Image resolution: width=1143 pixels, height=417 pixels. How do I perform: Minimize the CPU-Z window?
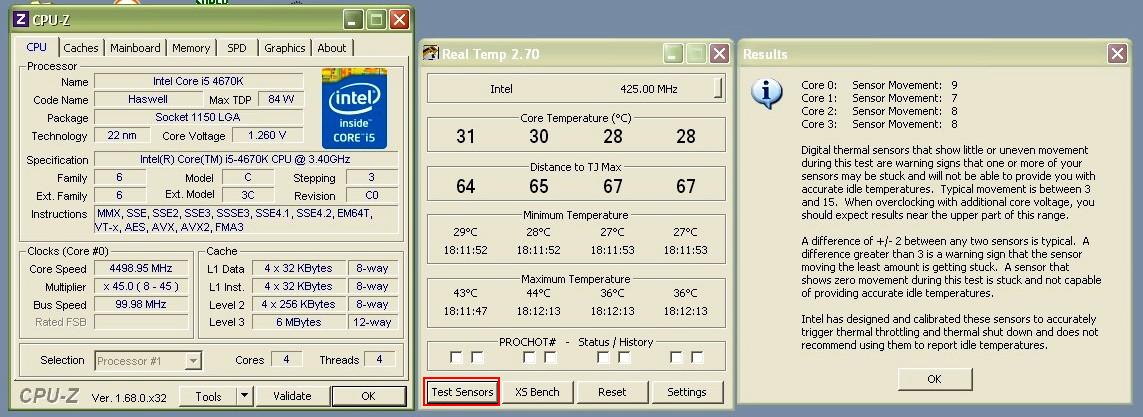pyautogui.click(x=354, y=19)
